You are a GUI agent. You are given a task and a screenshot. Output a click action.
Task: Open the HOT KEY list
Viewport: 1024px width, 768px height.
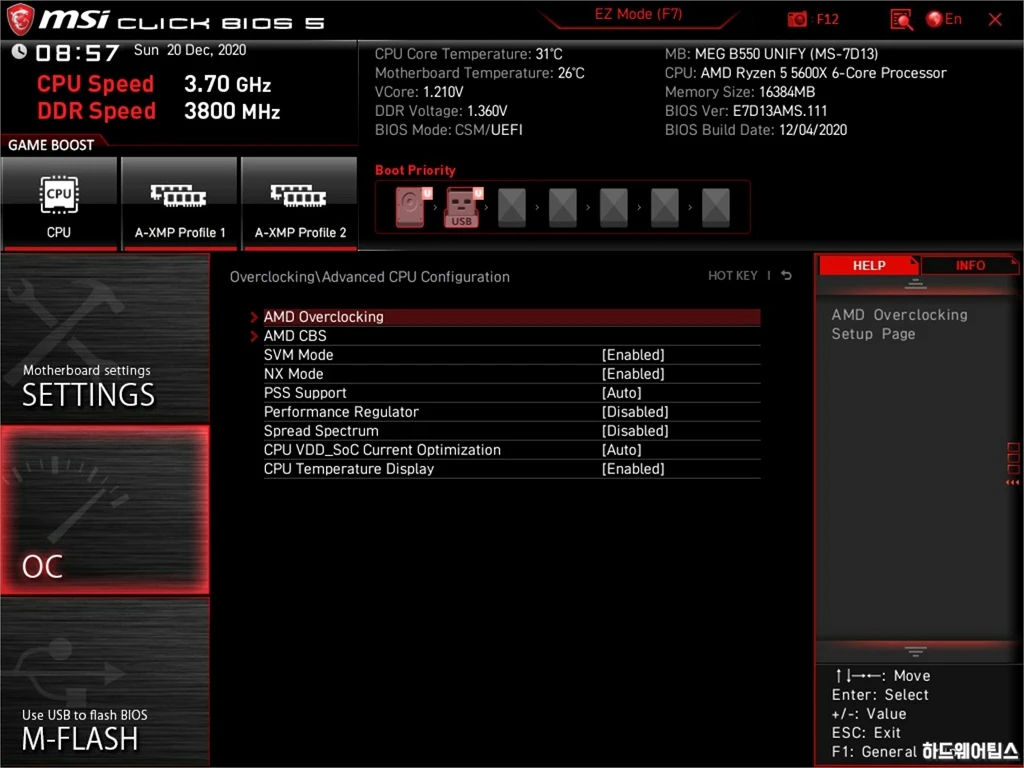733,276
